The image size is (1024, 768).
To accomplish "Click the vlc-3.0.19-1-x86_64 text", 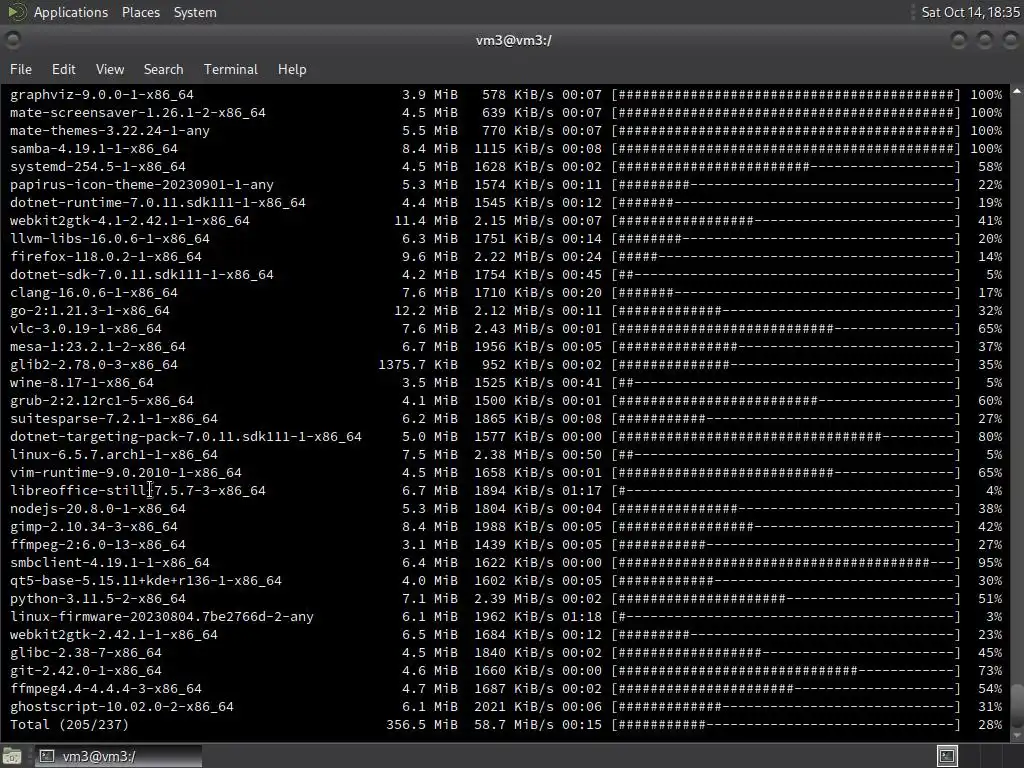I will (86, 328).
